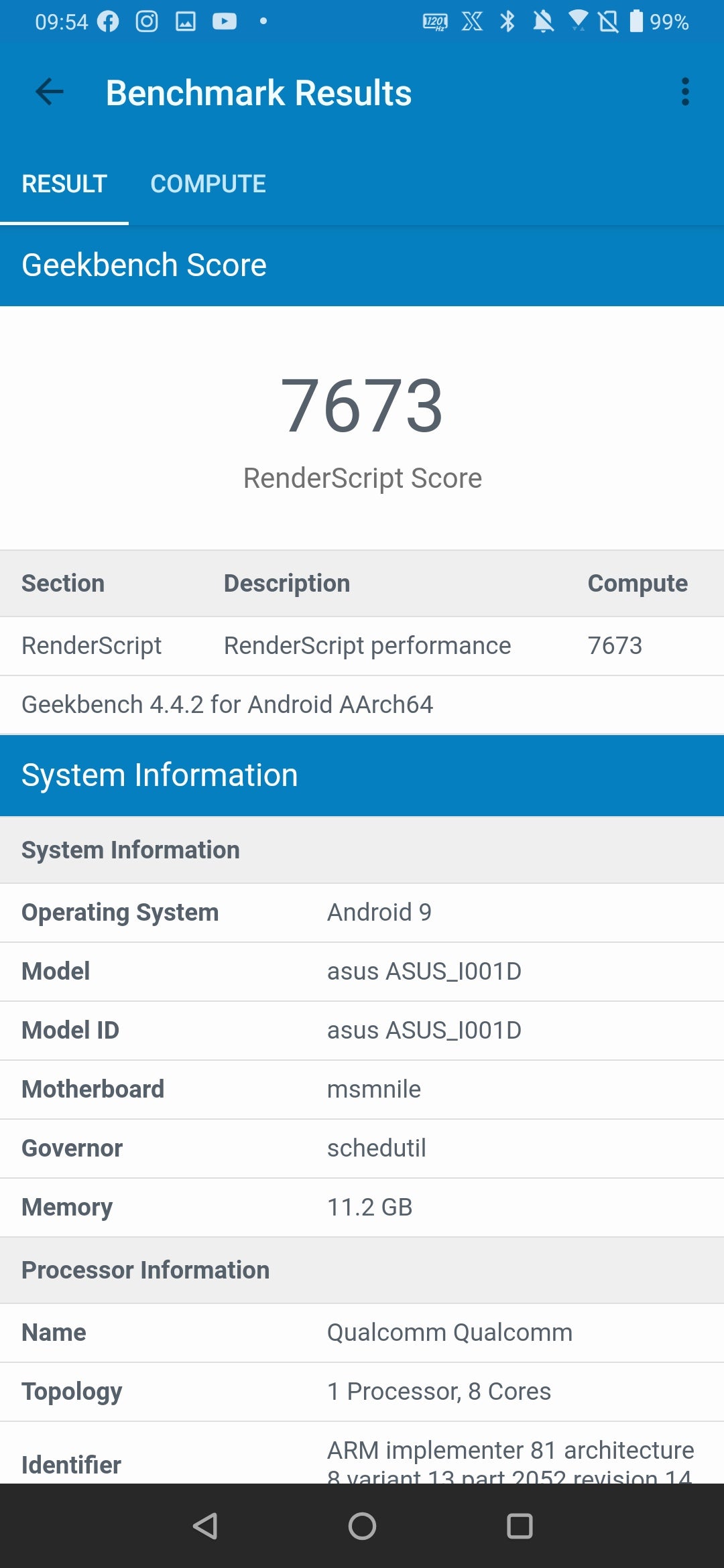Switch to the RESULT tab
Image resolution: width=724 pixels, height=1568 pixels.
click(x=64, y=184)
